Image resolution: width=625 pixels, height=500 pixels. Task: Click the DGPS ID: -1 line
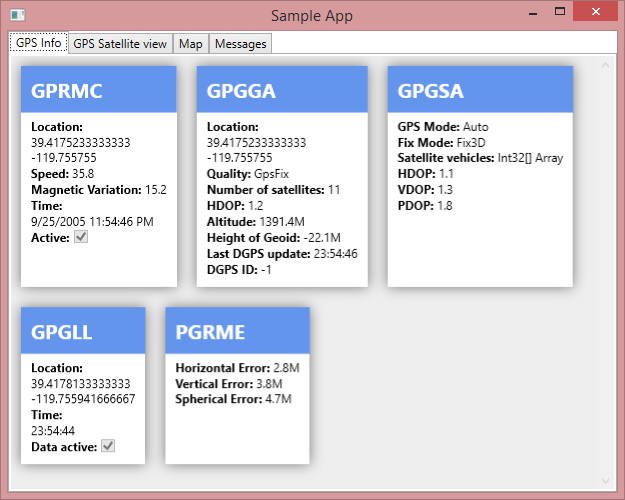pos(239,270)
